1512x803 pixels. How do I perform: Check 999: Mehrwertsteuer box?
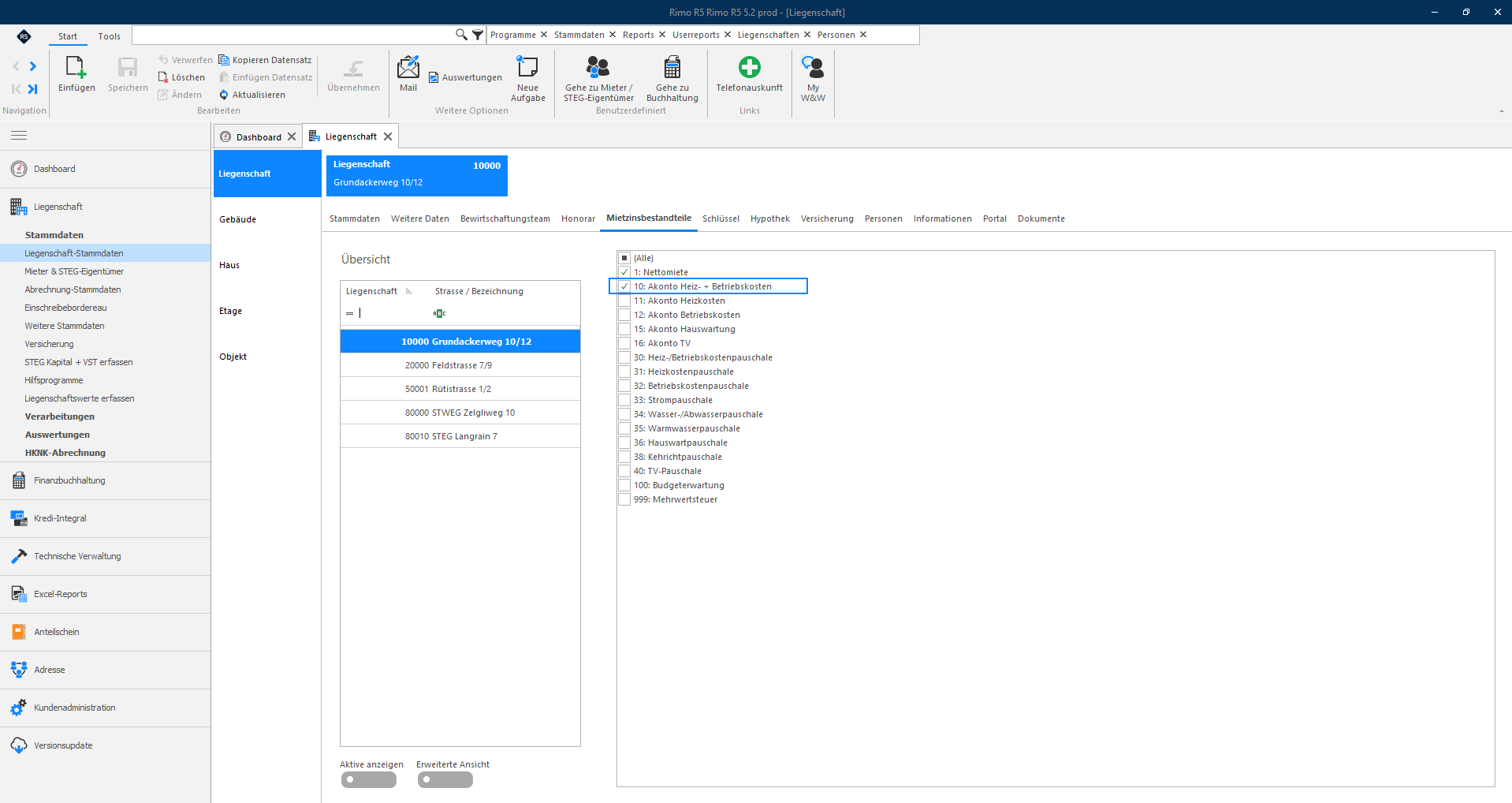click(624, 499)
